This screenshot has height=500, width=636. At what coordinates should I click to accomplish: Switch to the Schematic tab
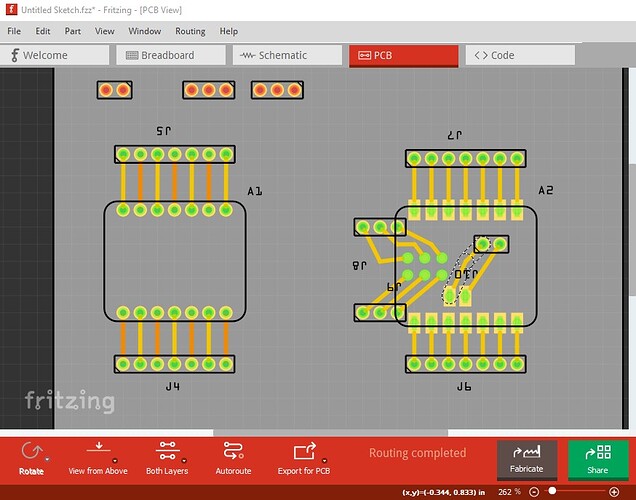[x=287, y=55]
